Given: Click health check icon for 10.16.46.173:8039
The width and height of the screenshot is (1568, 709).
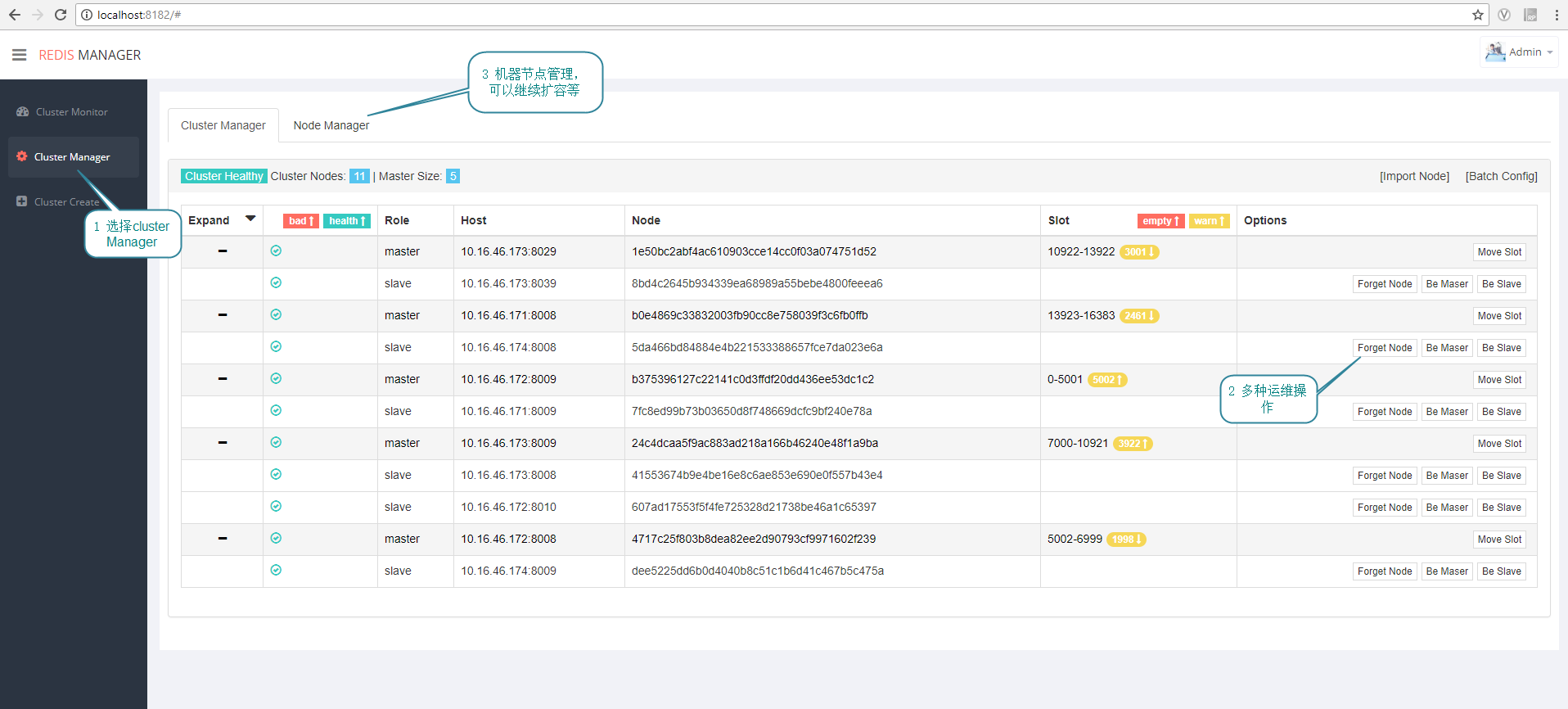Looking at the screenshot, I should click(x=276, y=282).
